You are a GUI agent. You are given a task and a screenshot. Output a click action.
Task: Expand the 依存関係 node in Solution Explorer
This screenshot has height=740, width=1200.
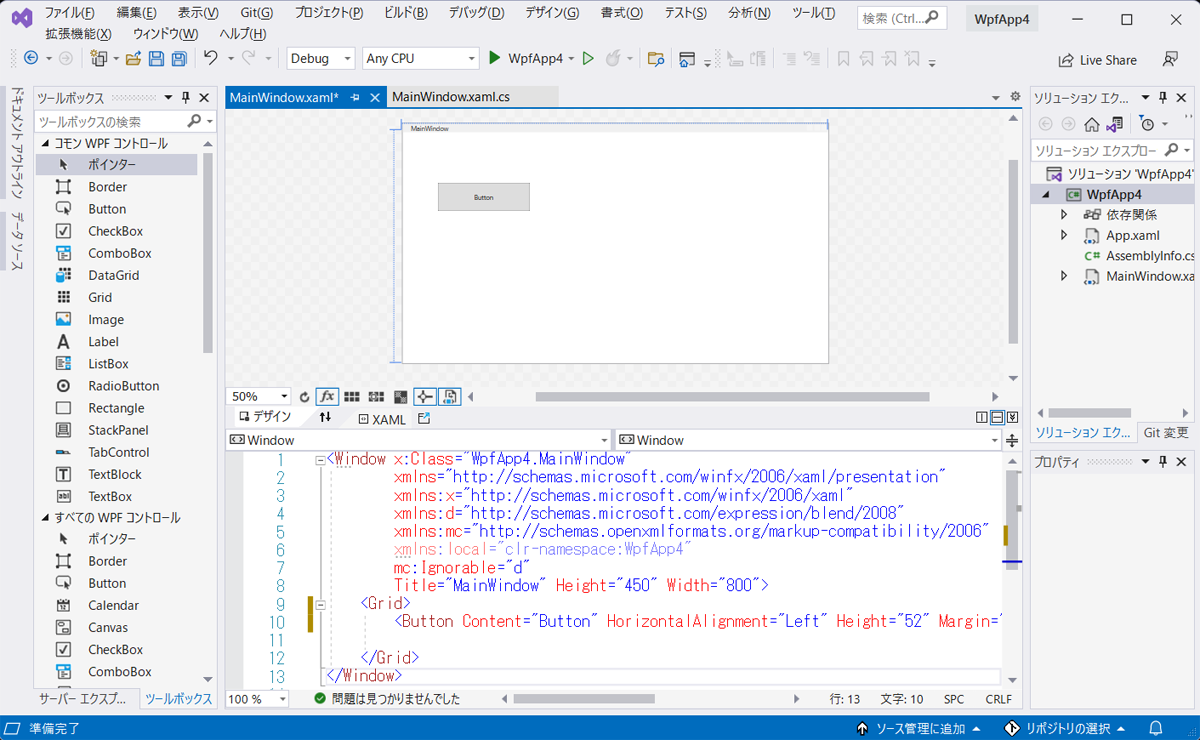(1064, 214)
